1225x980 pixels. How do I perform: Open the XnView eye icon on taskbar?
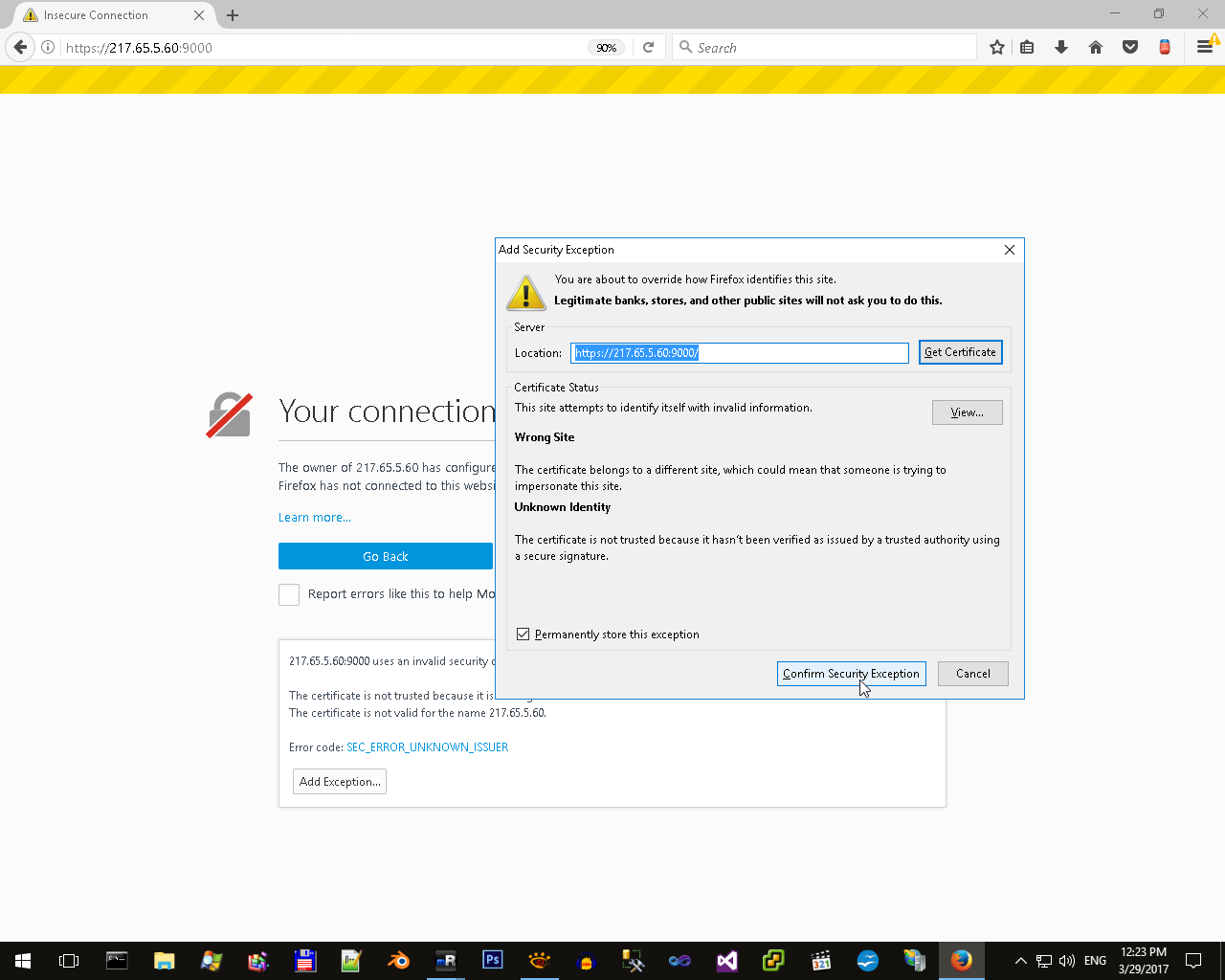coord(540,961)
